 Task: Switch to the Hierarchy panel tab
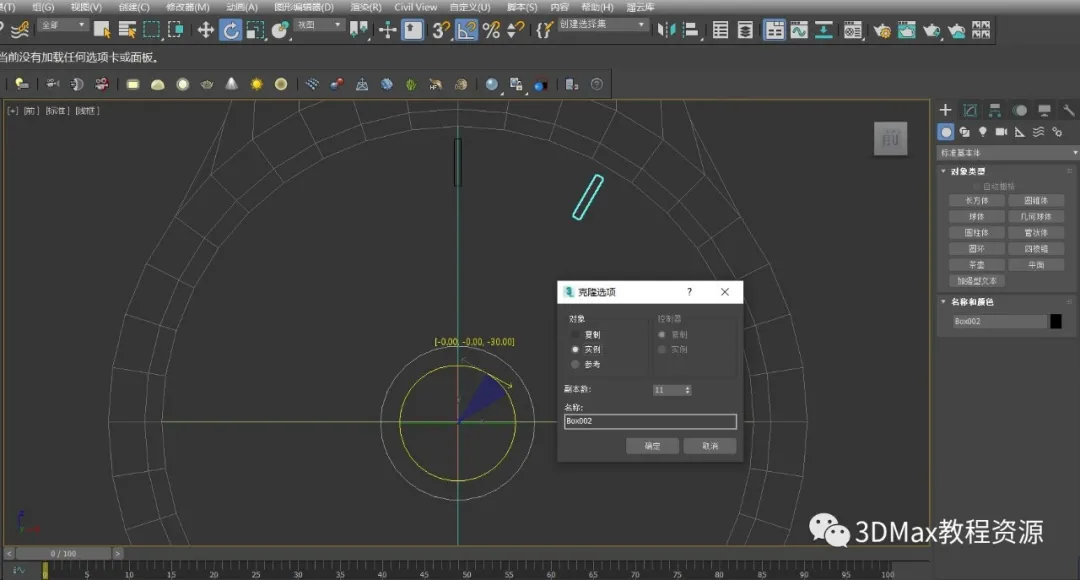coord(995,110)
